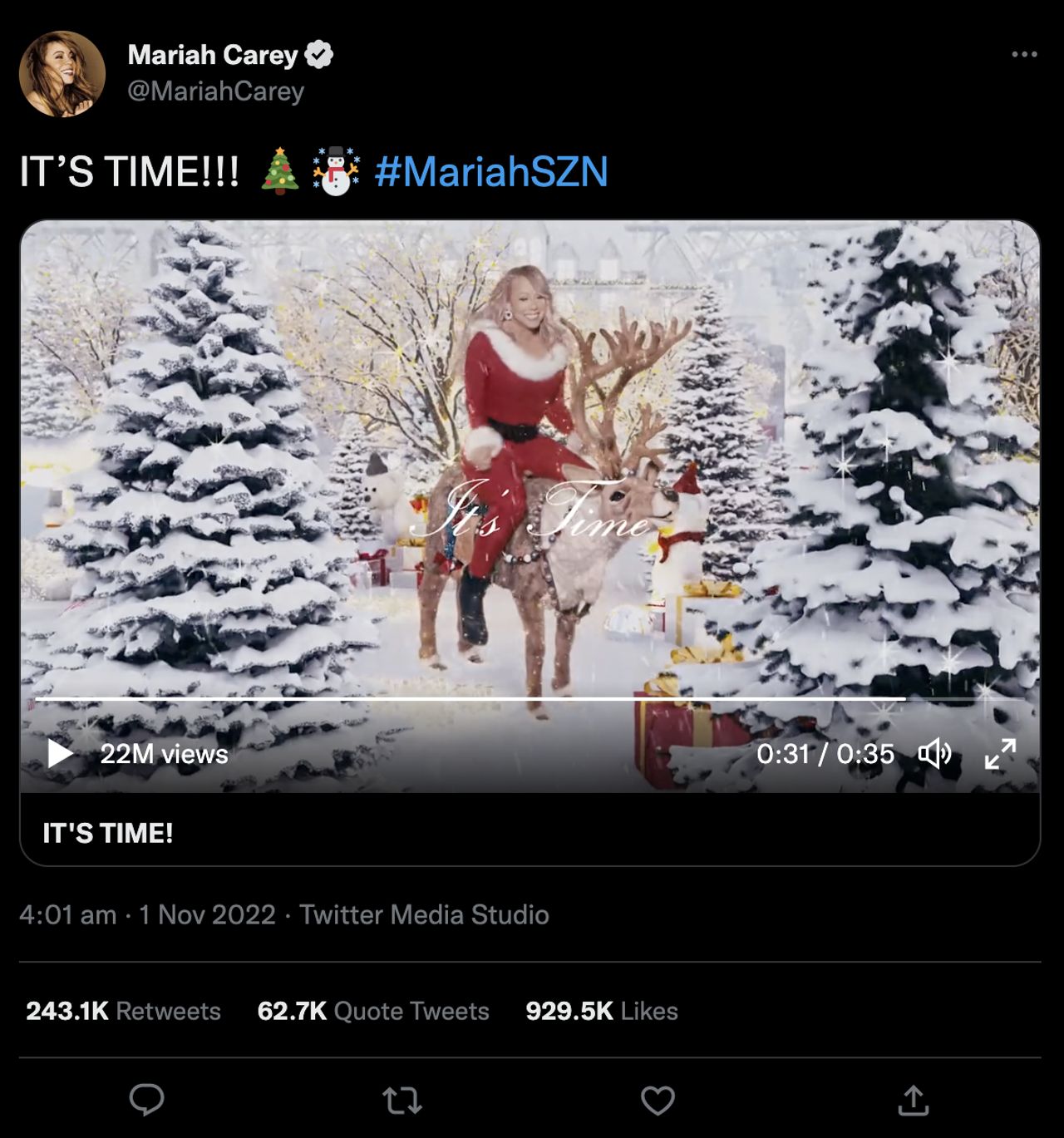The height and width of the screenshot is (1138, 1064).
Task: Open the share tweet icon
Action: tap(913, 1100)
